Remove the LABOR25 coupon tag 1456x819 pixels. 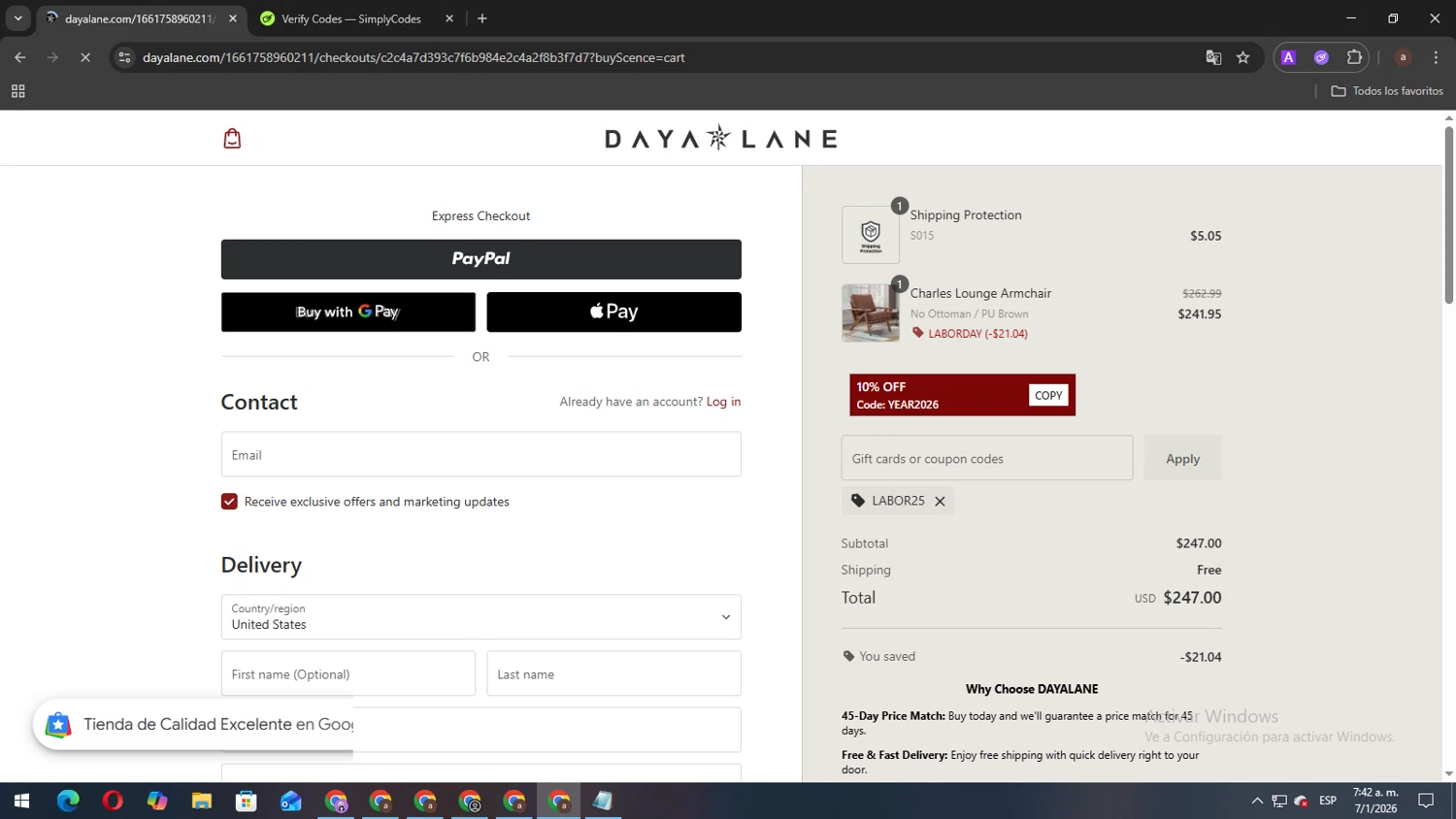[940, 502]
